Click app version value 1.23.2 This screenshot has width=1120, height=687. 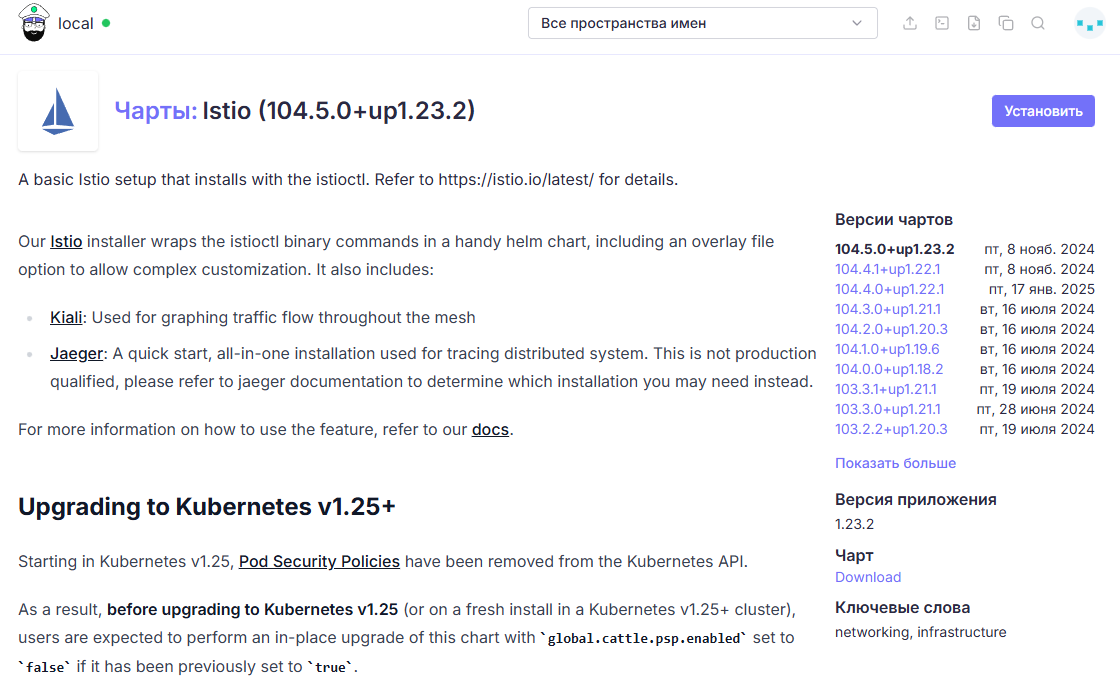pyautogui.click(x=854, y=524)
